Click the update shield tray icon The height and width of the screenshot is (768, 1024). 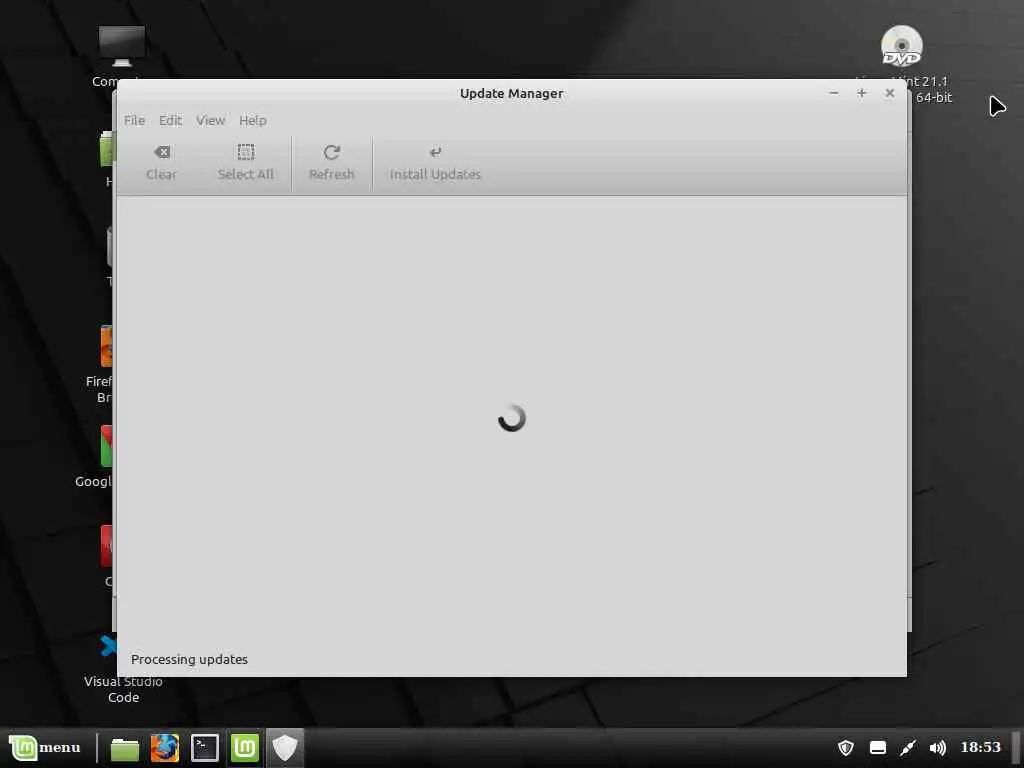pyautogui.click(x=846, y=747)
